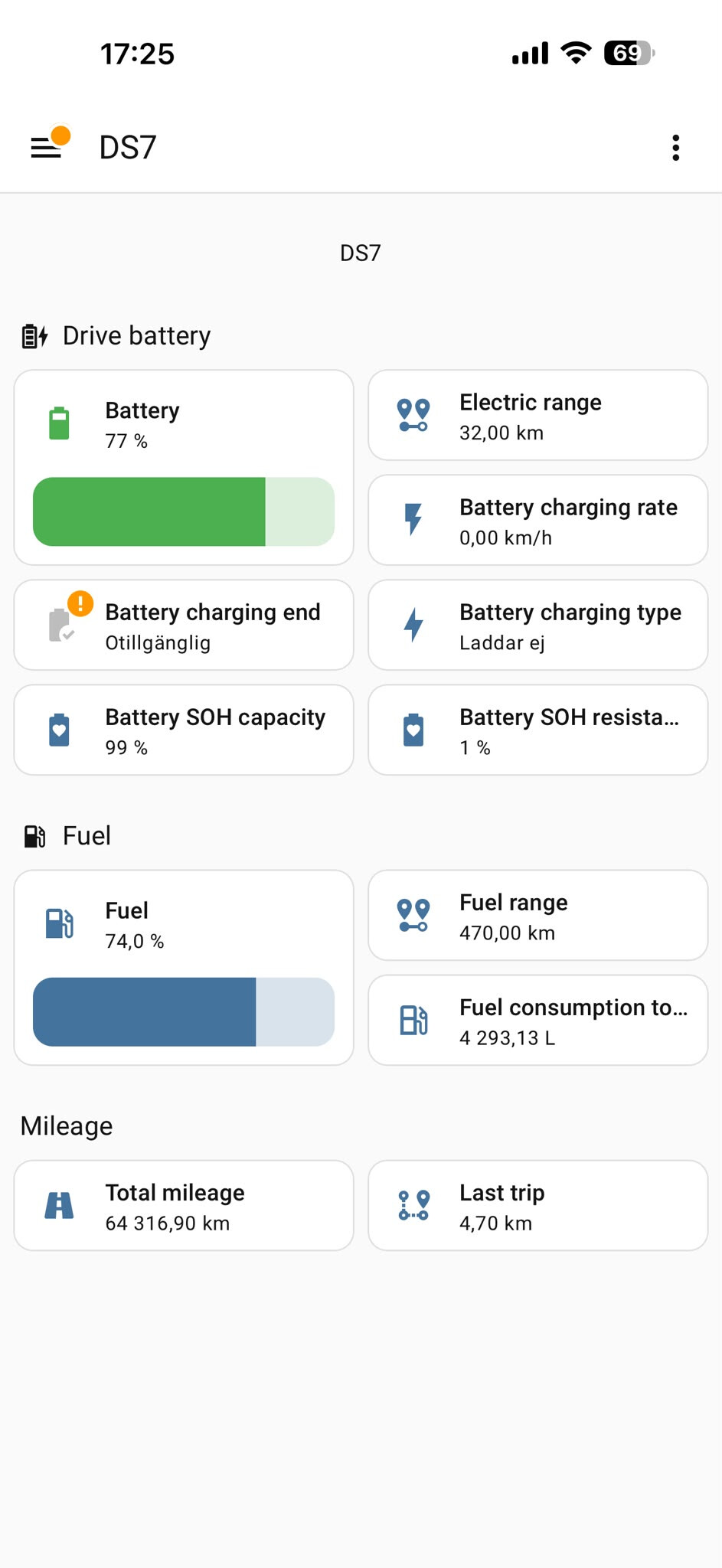Open the hamburger navigation menu
This screenshot has height=1568, width=722.
click(46, 147)
